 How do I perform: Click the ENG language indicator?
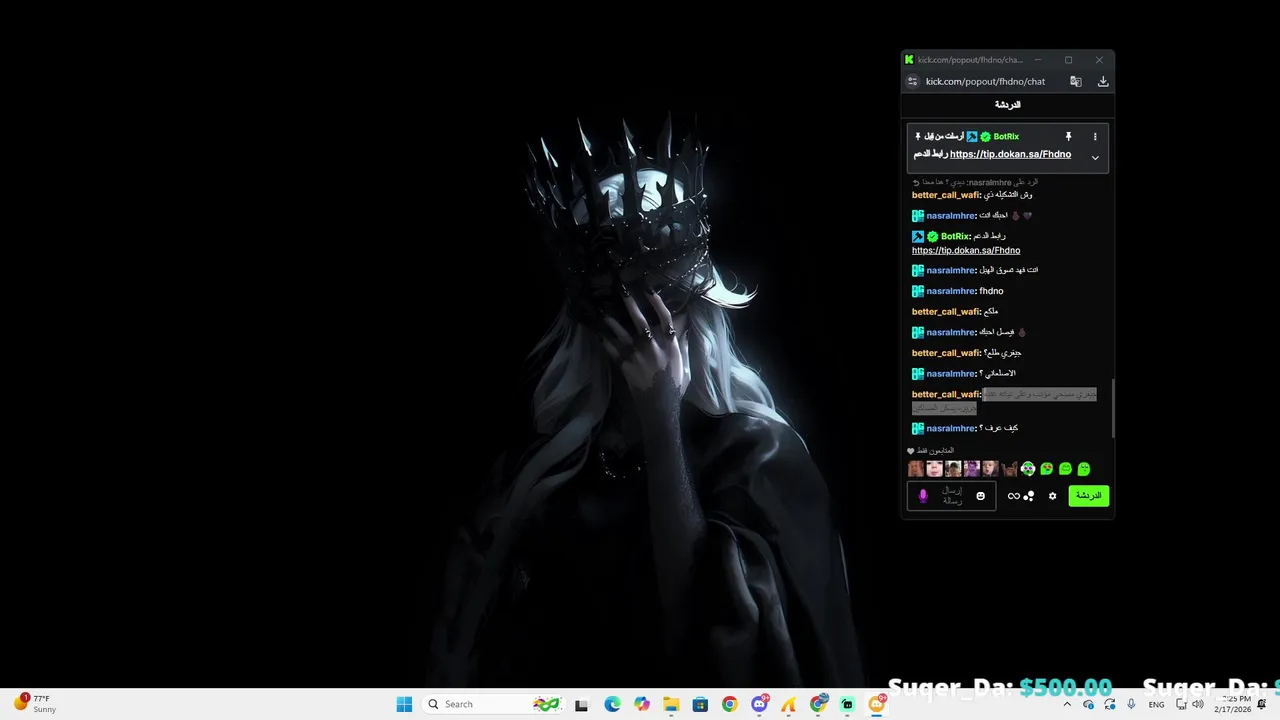tap(1156, 705)
